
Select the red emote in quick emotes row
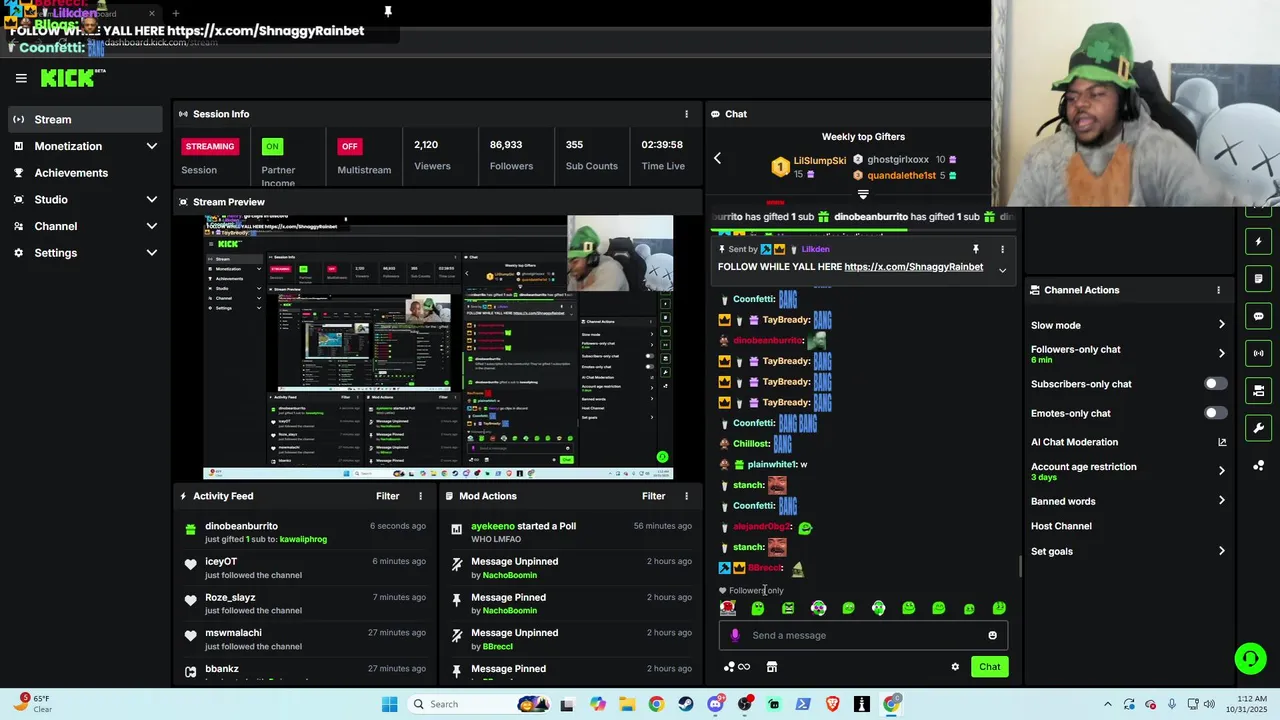click(728, 608)
